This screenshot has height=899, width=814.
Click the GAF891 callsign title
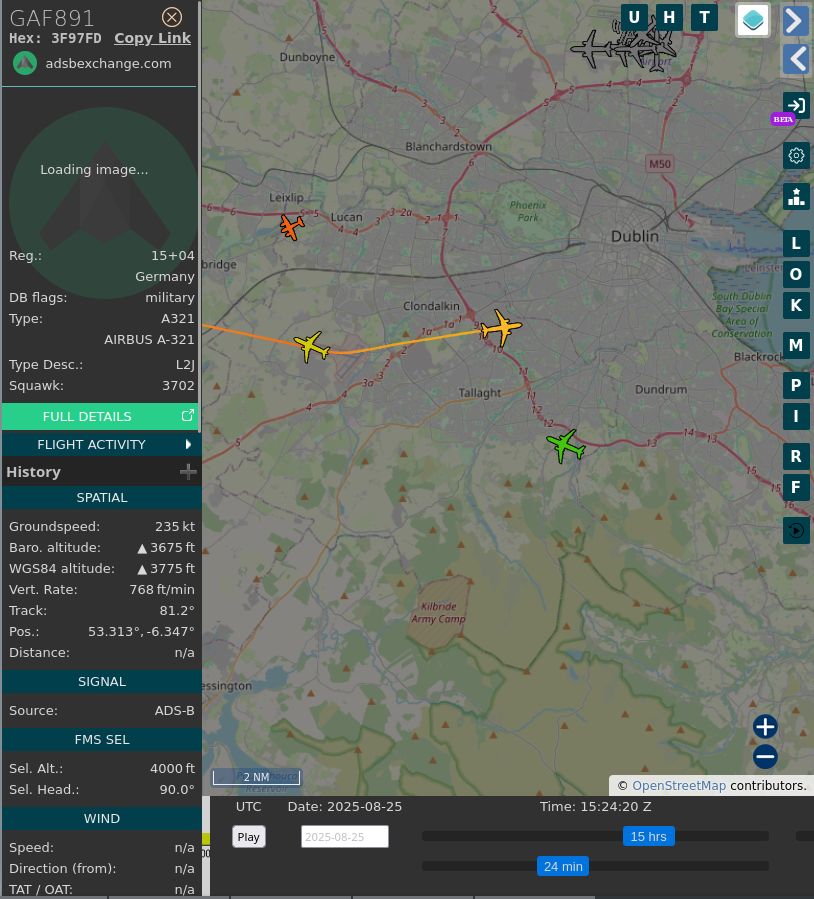[x=52, y=18]
